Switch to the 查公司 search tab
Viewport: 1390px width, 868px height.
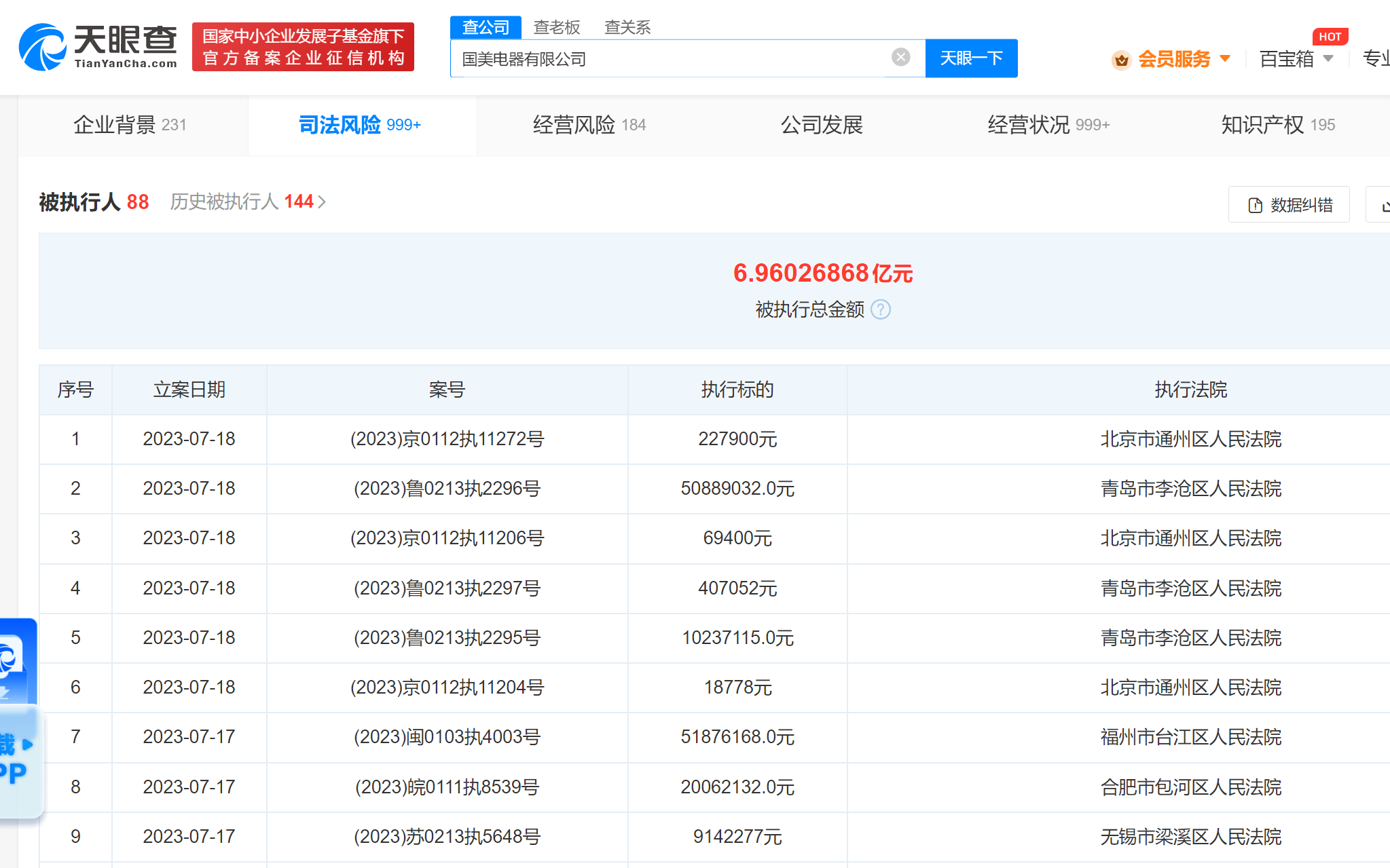click(x=486, y=27)
